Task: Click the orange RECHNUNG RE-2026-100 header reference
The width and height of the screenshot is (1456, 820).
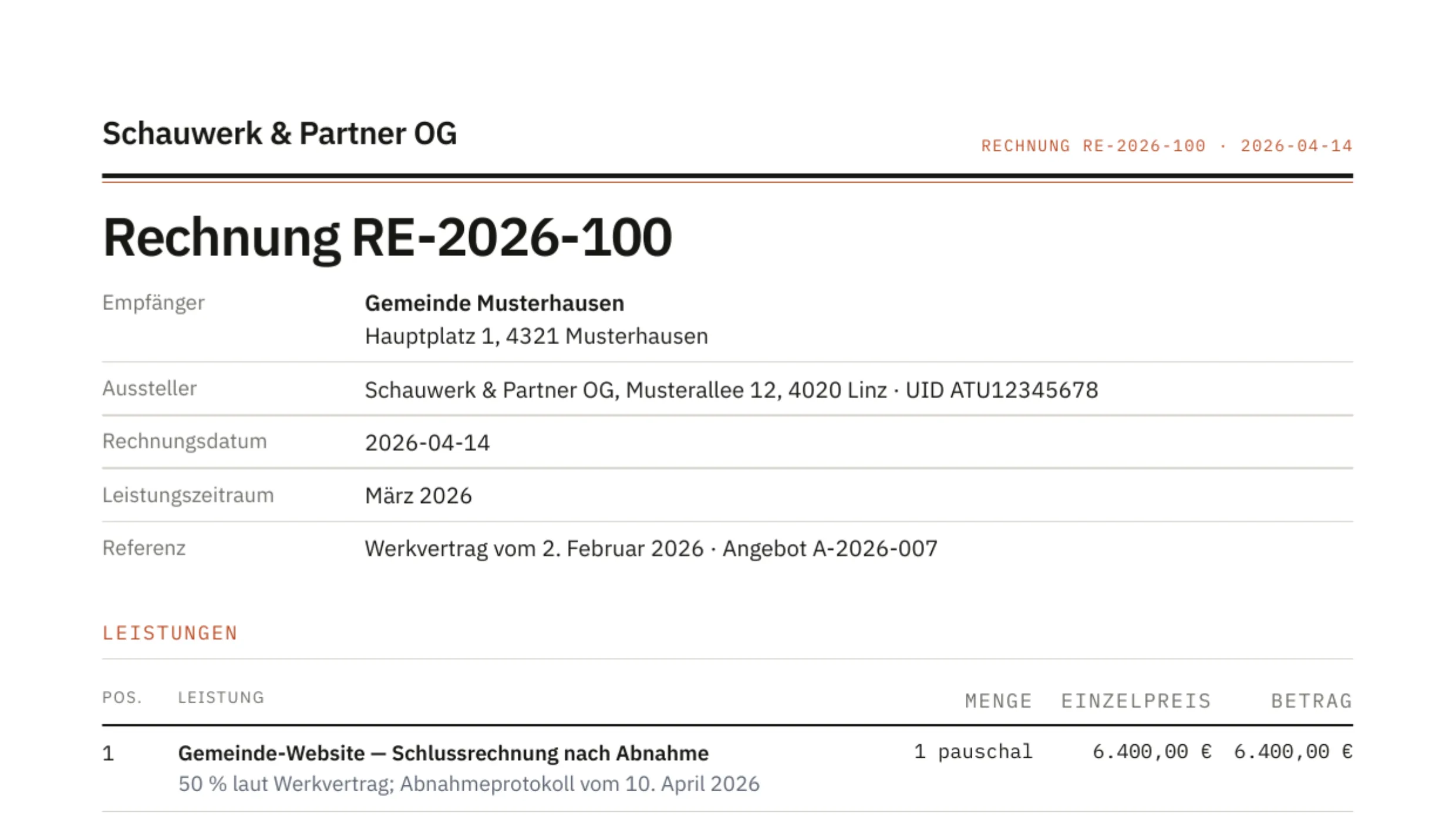Action: click(x=1093, y=146)
